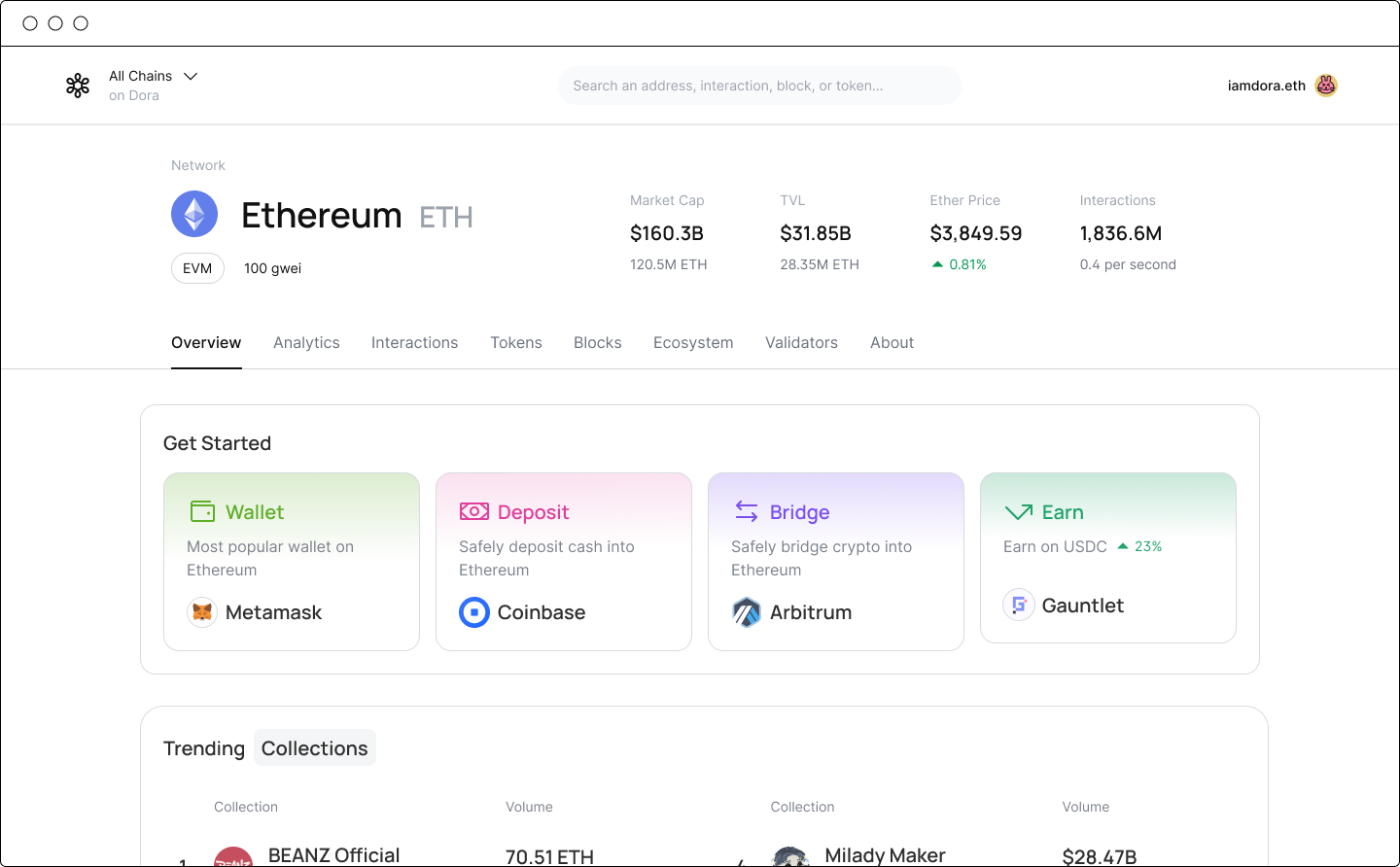The height and width of the screenshot is (867, 1400).
Task: Open the About tab
Action: pyautogui.click(x=892, y=342)
